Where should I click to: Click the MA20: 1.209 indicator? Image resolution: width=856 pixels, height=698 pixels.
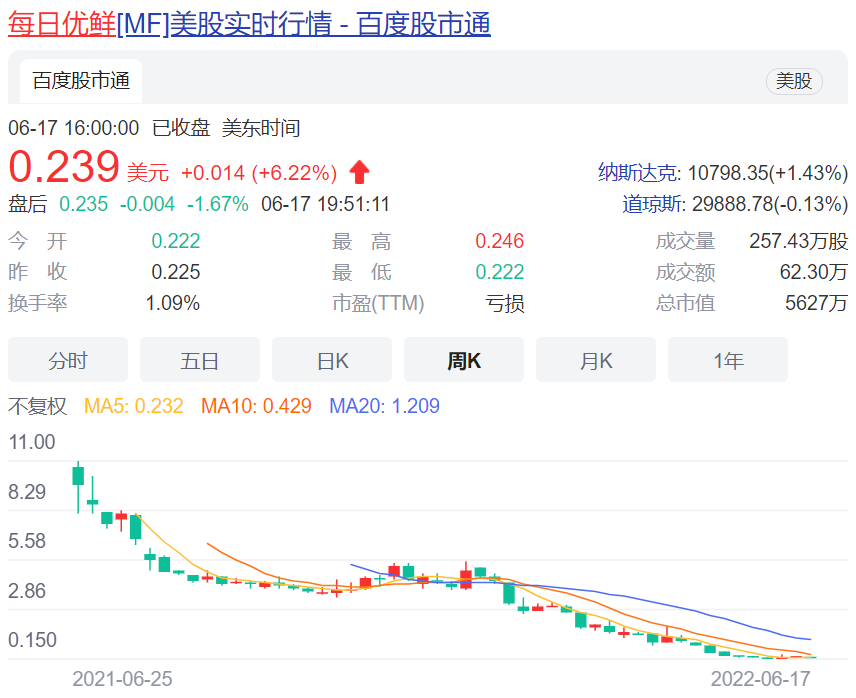(x=384, y=406)
